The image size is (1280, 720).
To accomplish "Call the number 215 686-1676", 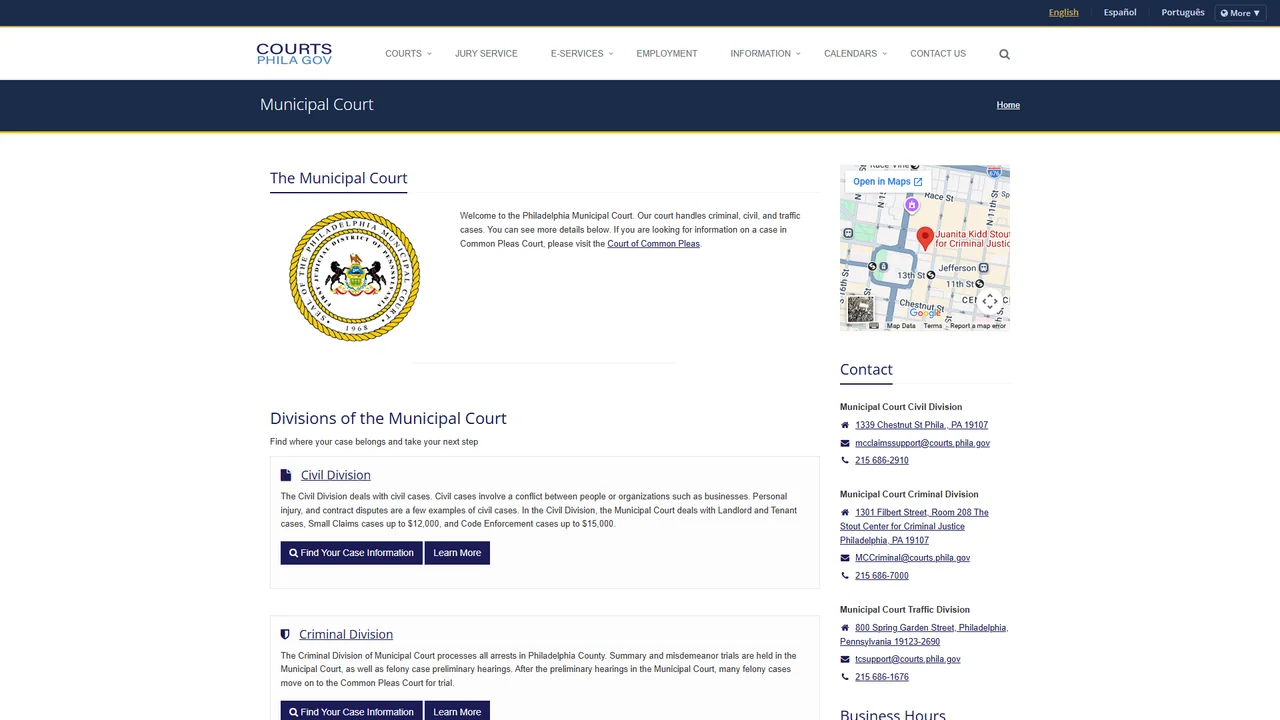I will click(x=882, y=677).
